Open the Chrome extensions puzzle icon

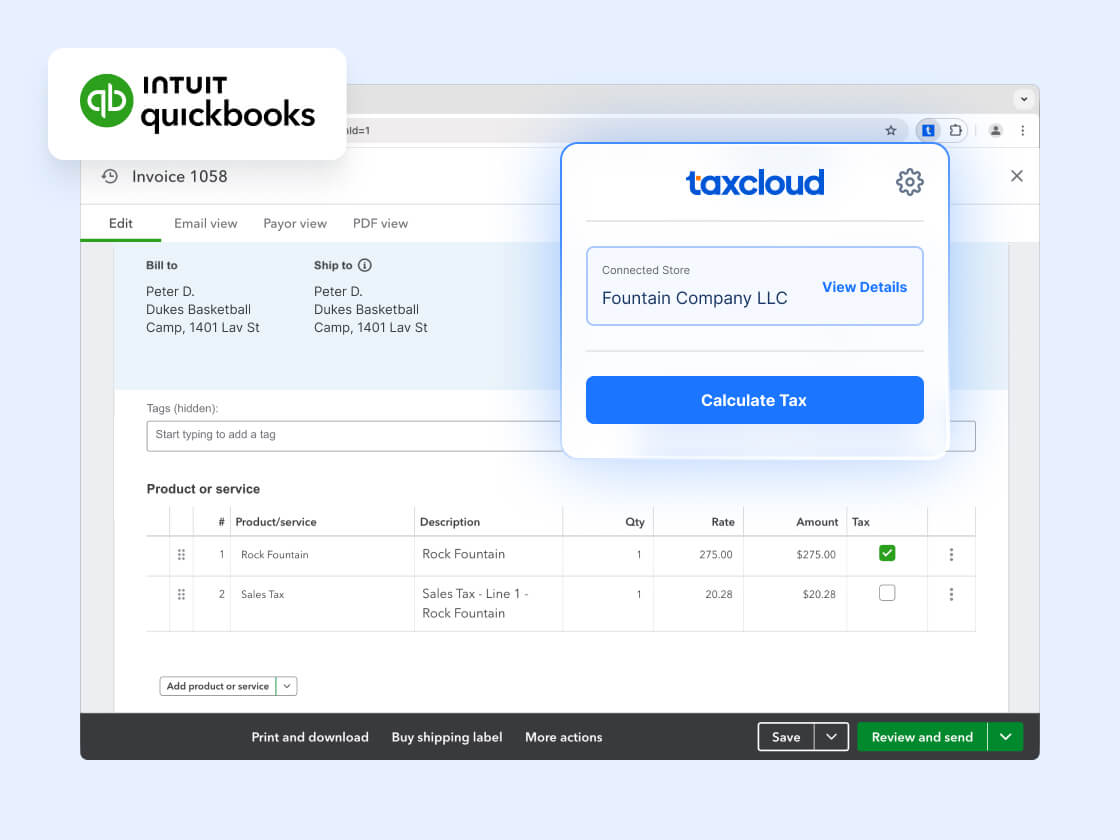pyautogui.click(x=954, y=130)
